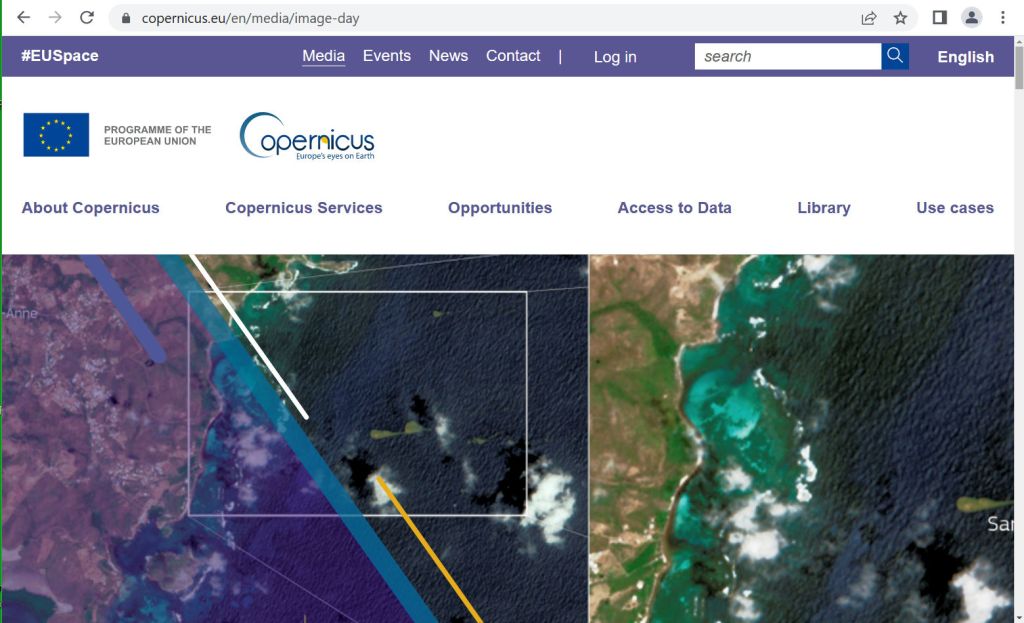Open Chrome three-dot menu
1024x623 pixels.
[1002, 18]
